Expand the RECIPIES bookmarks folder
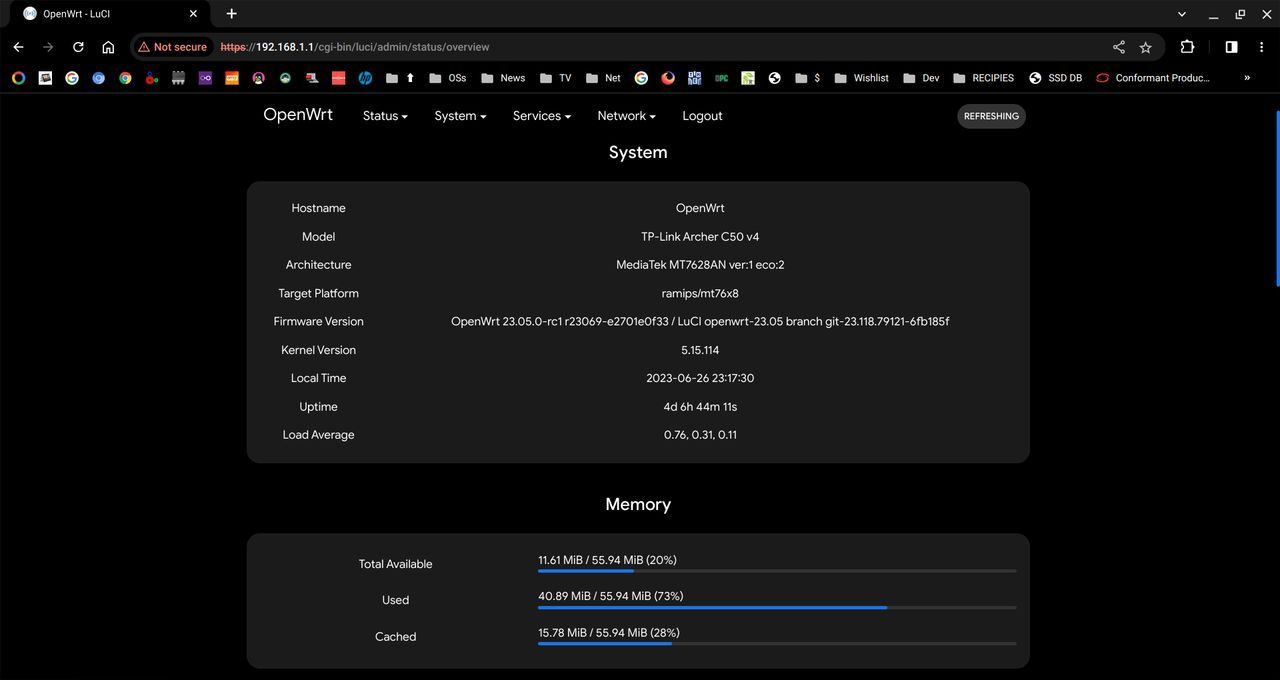 coord(984,78)
